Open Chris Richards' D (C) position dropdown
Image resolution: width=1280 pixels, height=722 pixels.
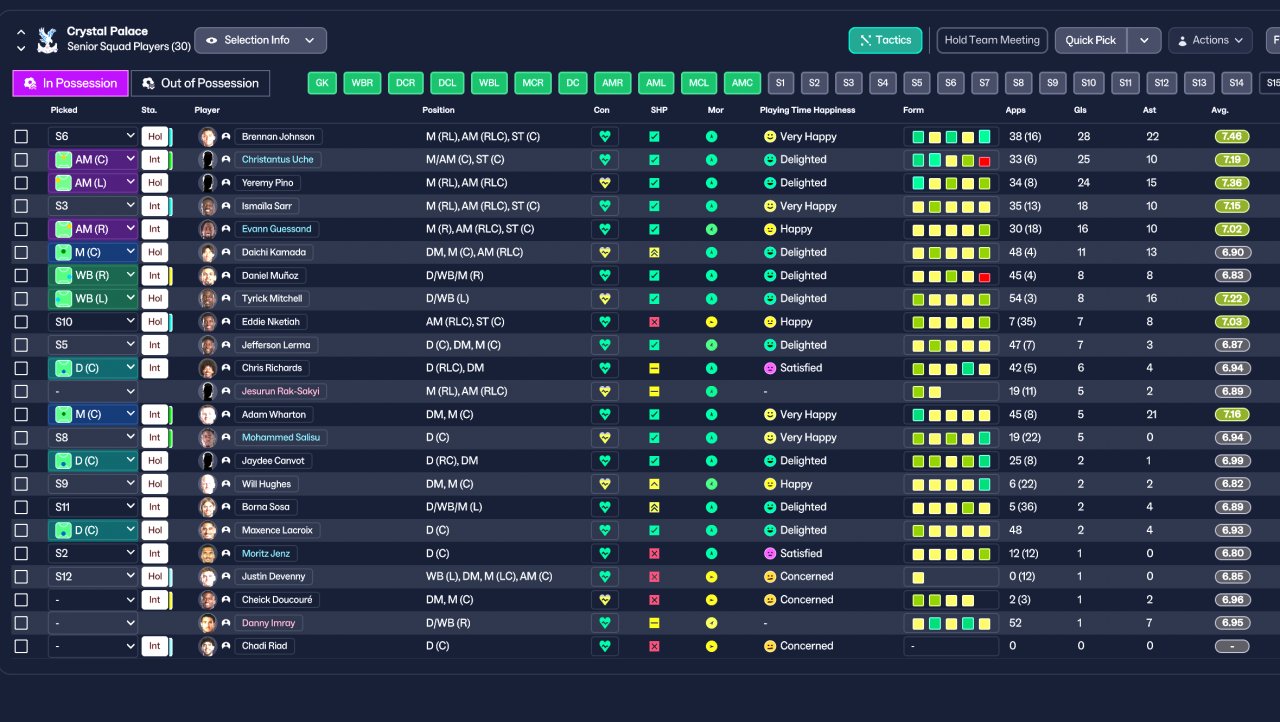[x=93, y=368]
